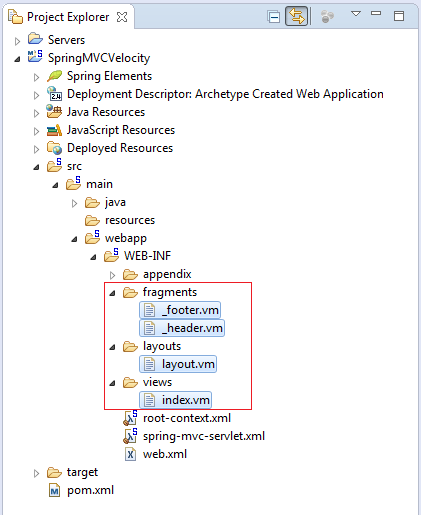Collapse the fragments folder
The height and width of the screenshot is (515, 421).
pos(112,293)
